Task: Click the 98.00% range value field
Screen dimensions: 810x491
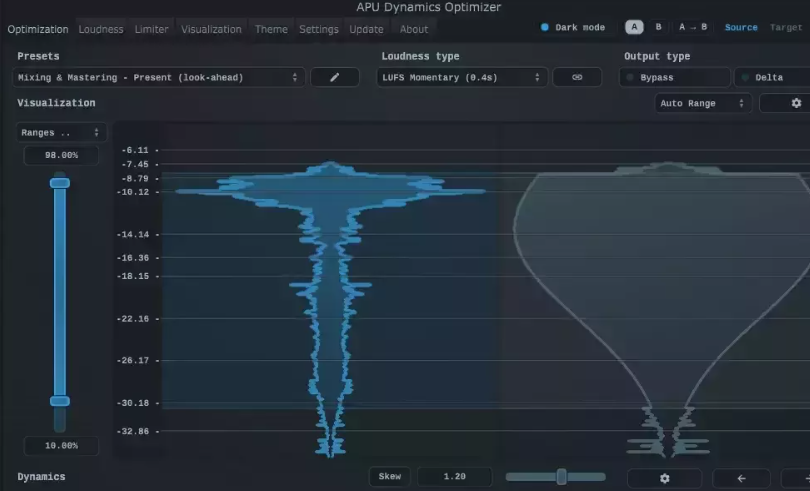Action: [61, 155]
